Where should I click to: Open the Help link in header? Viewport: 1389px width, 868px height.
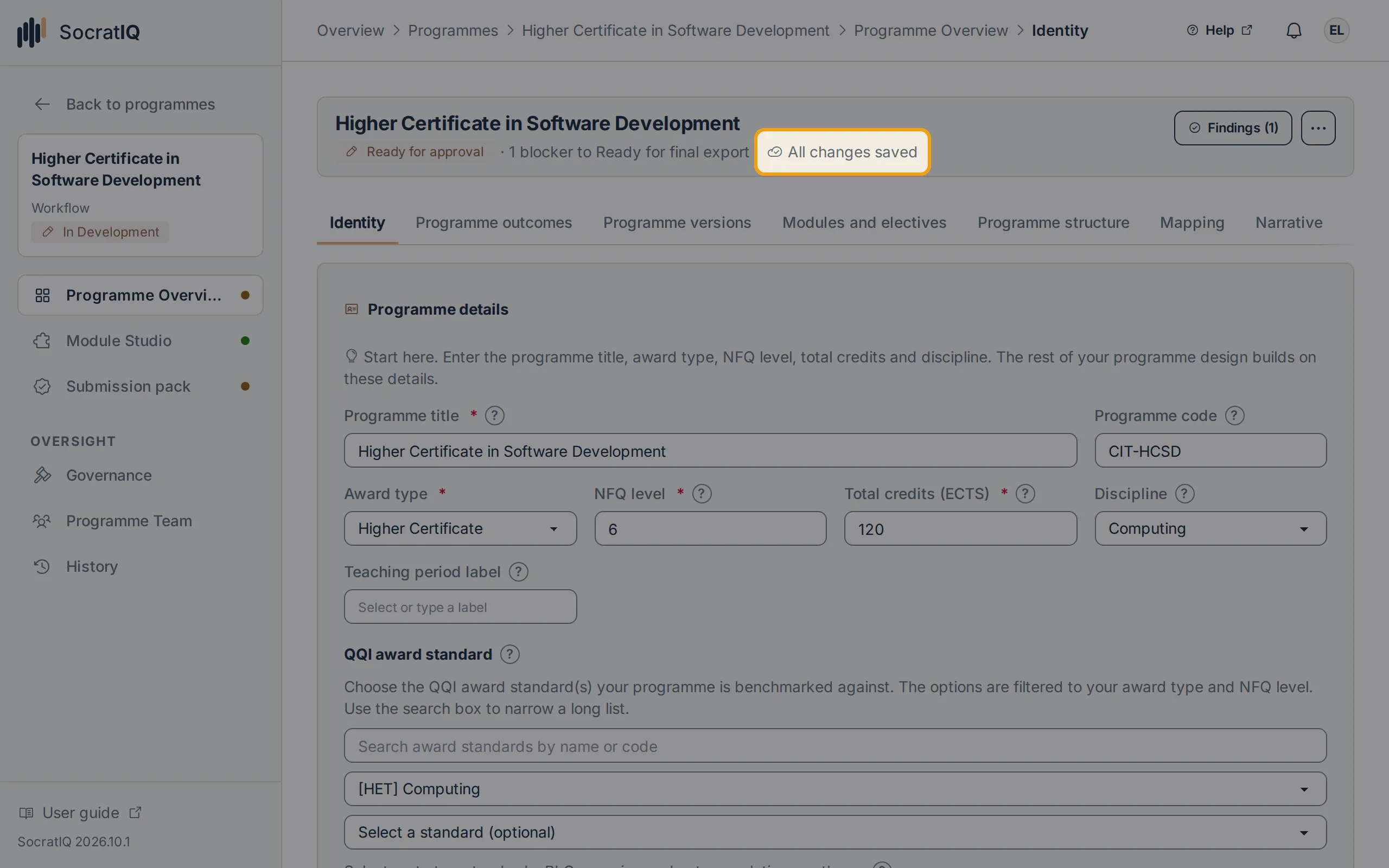(1219, 30)
